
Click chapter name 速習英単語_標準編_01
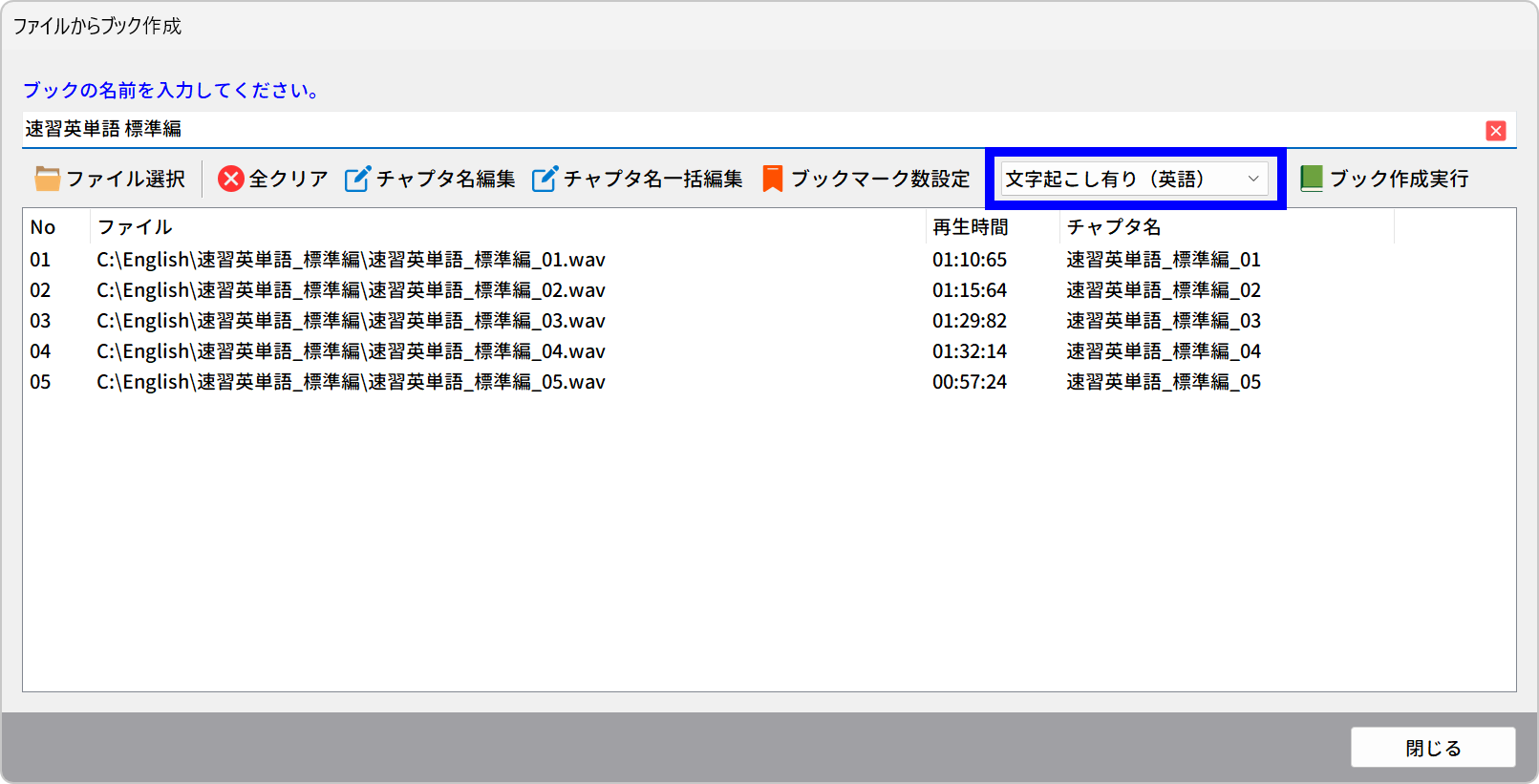coord(1164,260)
